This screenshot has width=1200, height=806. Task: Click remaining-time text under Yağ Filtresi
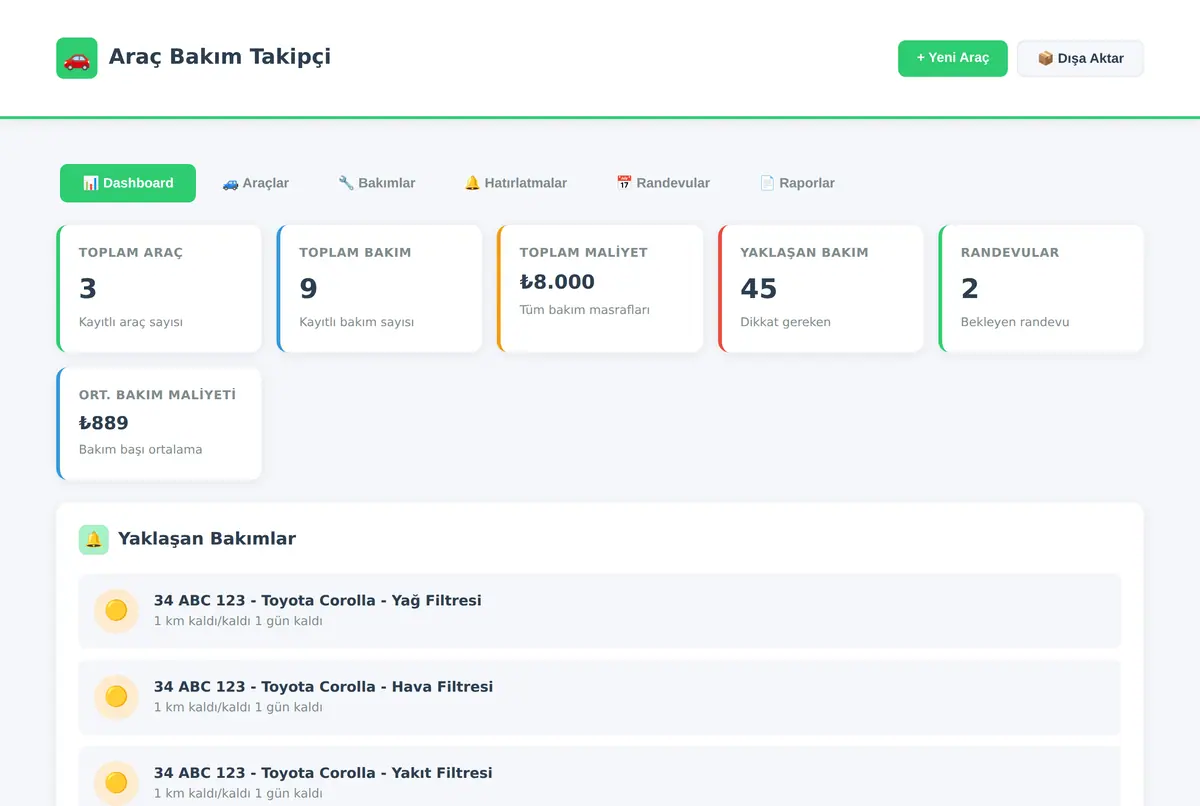click(x=238, y=621)
